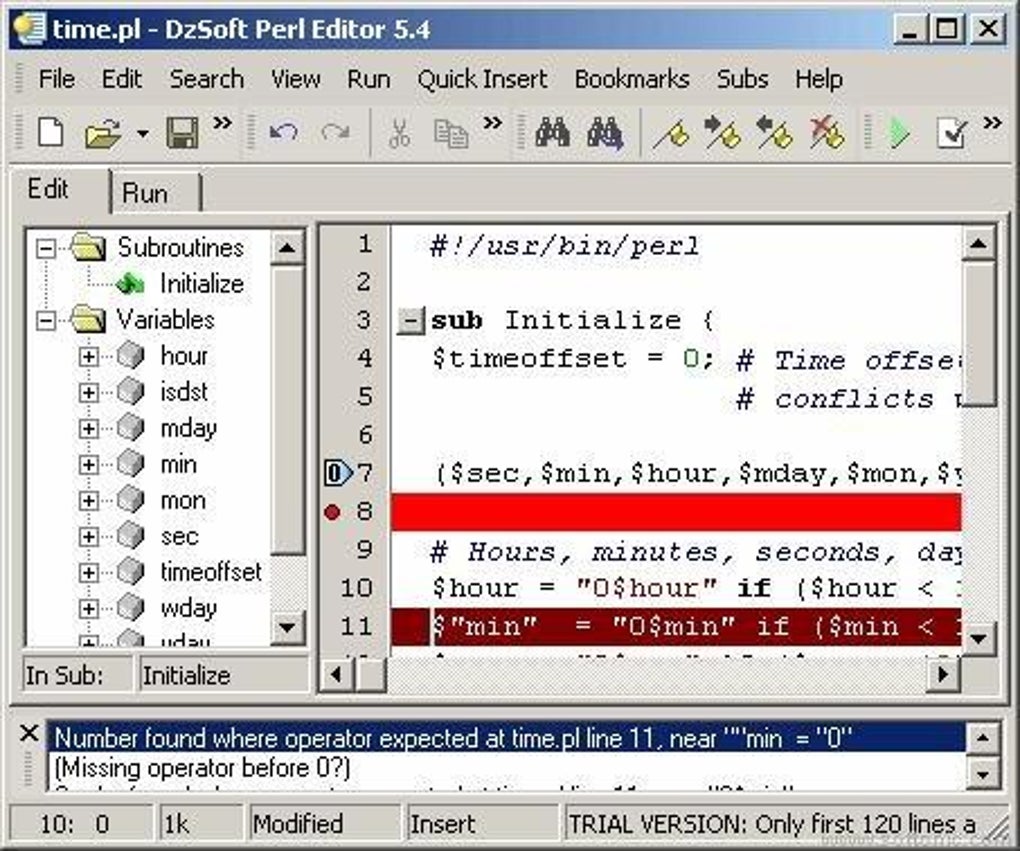Click the Redo arrow icon

click(x=336, y=133)
